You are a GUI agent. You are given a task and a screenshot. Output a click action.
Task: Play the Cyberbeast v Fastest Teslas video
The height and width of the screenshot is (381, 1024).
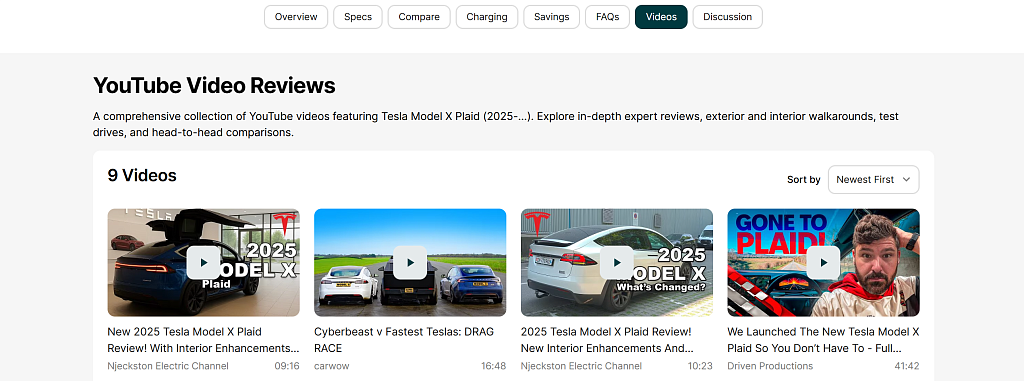point(410,262)
